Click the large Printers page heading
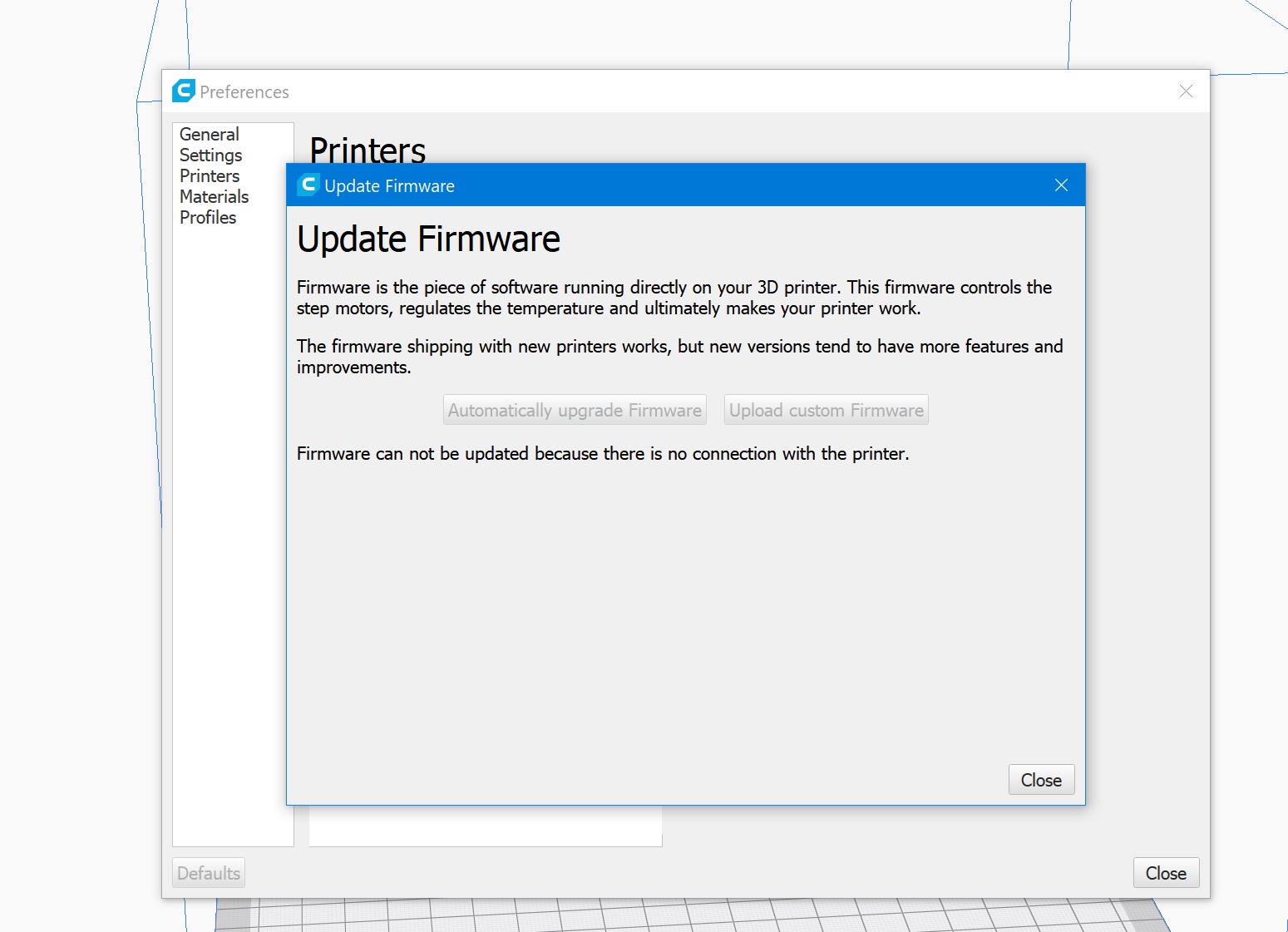This screenshot has height=932, width=1288. 368,148
